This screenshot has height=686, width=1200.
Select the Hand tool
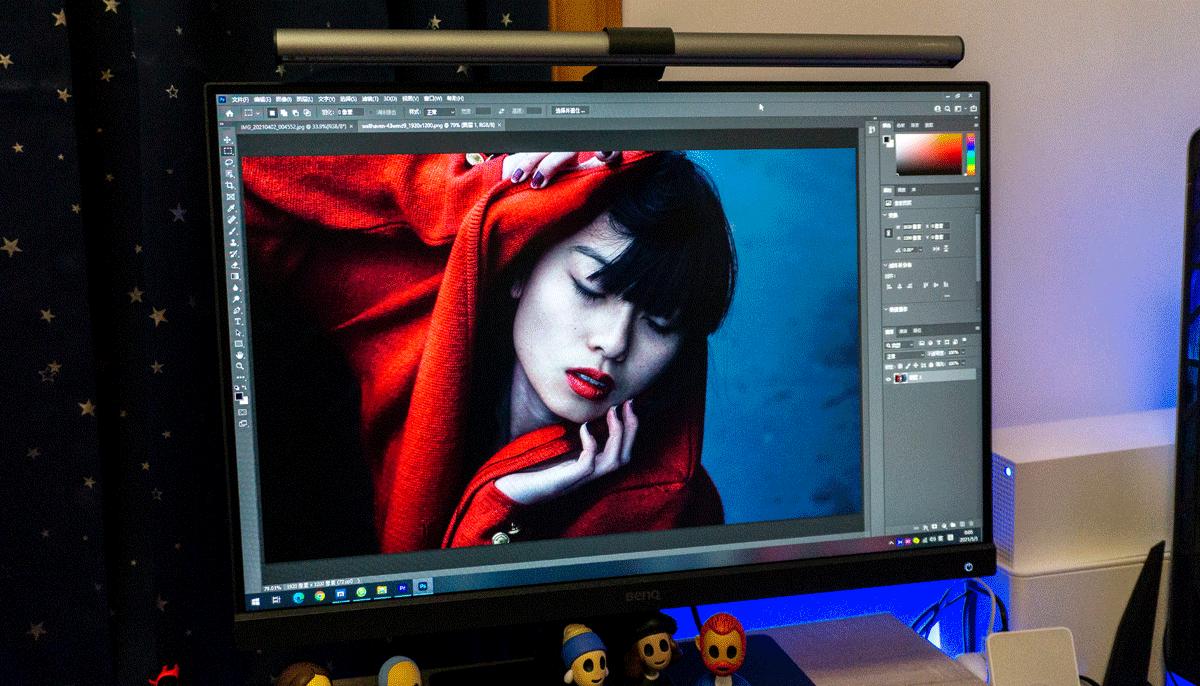240,355
